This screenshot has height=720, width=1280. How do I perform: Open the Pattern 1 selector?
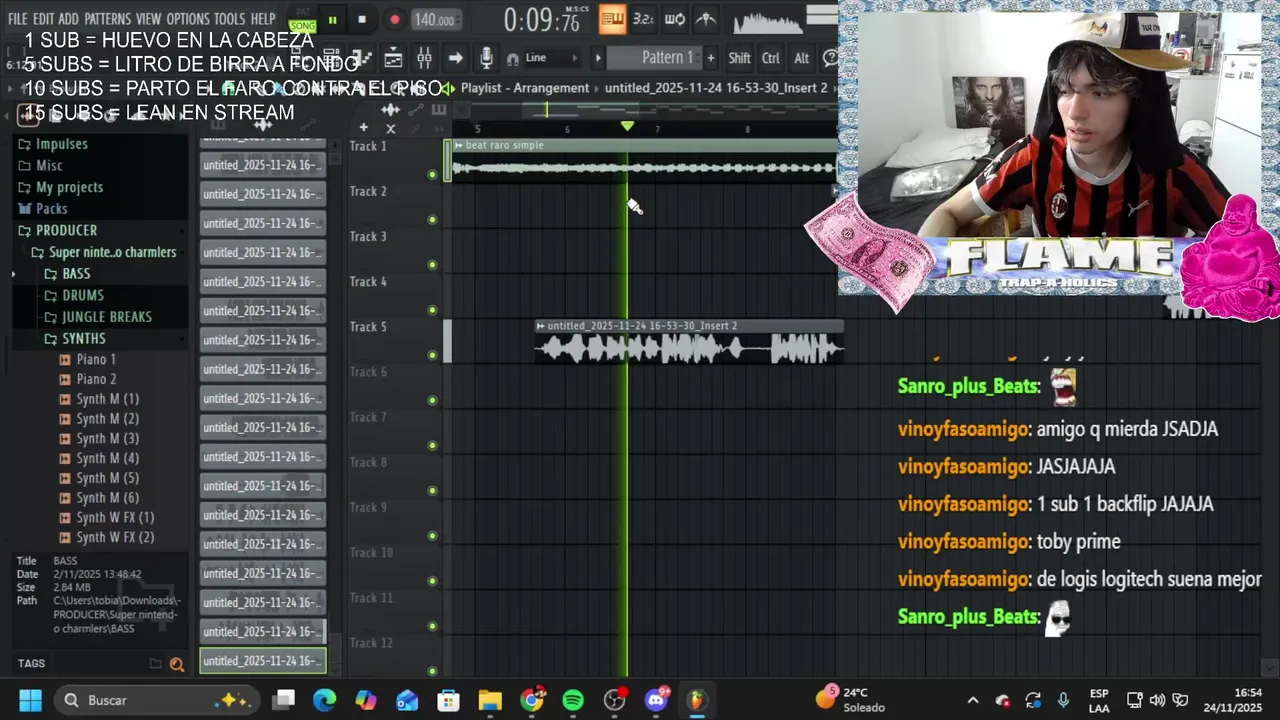[x=654, y=58]
